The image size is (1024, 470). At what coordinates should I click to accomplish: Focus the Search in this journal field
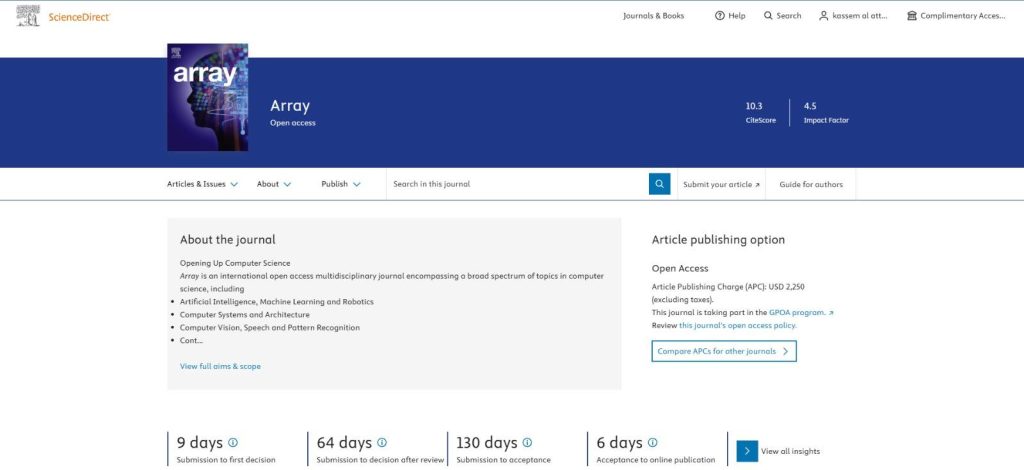click(517, 184)
